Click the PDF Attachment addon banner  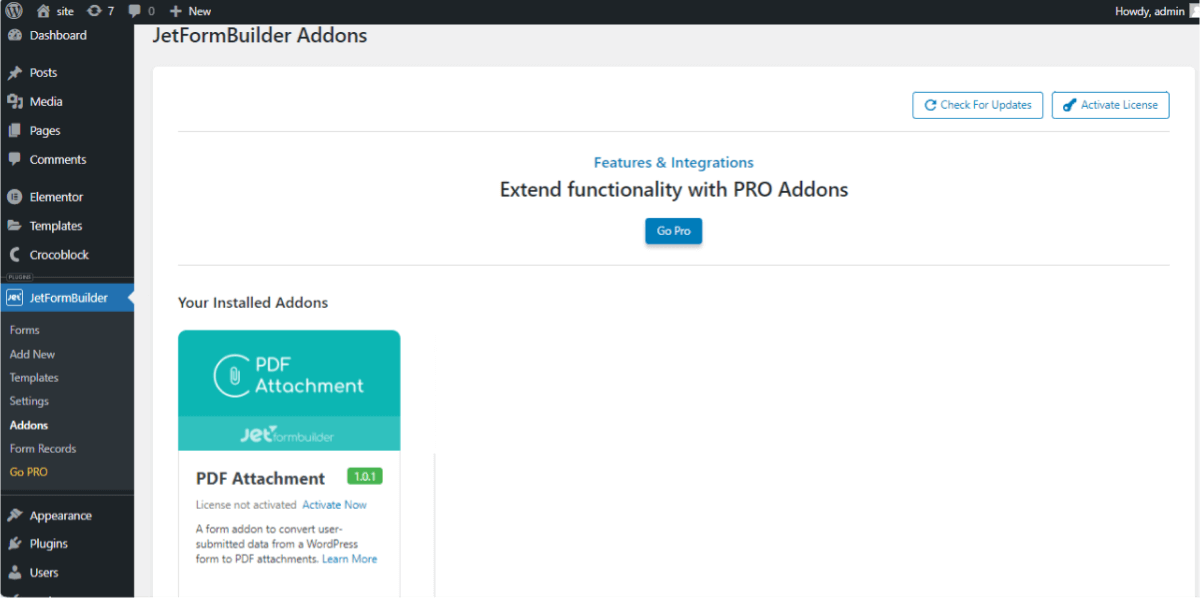pos(289,390)
